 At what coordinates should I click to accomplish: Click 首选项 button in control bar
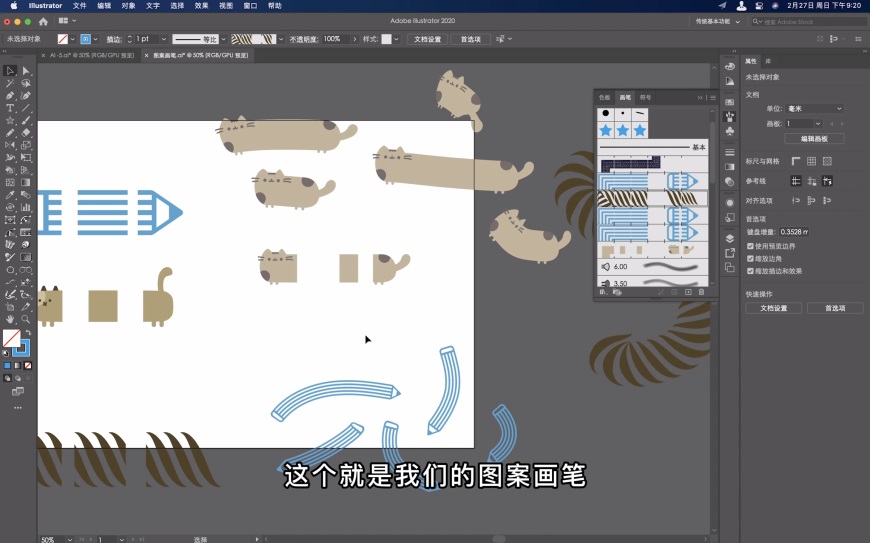click(471, 39)
